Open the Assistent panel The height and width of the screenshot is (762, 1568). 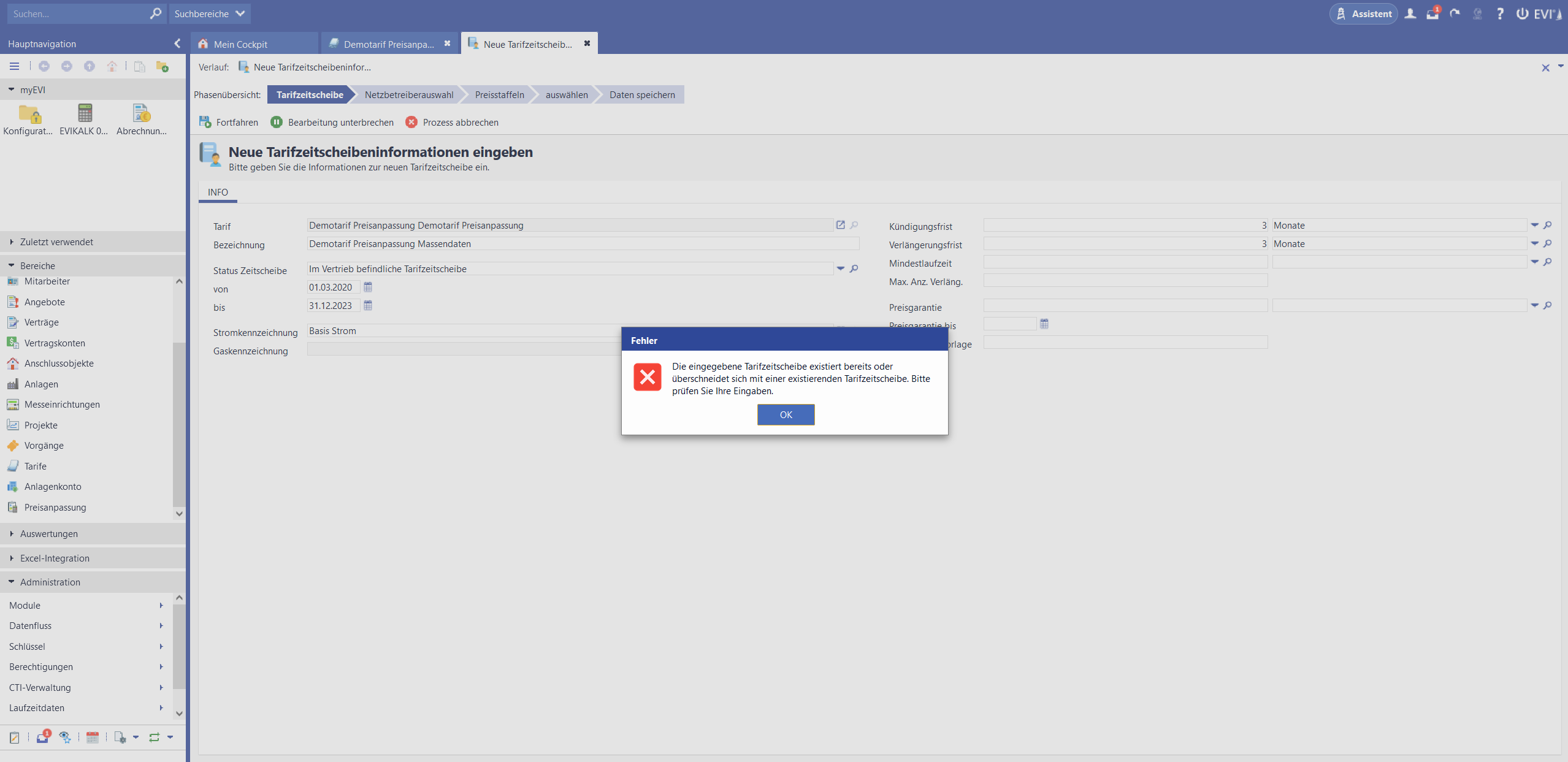(1363, 13)
